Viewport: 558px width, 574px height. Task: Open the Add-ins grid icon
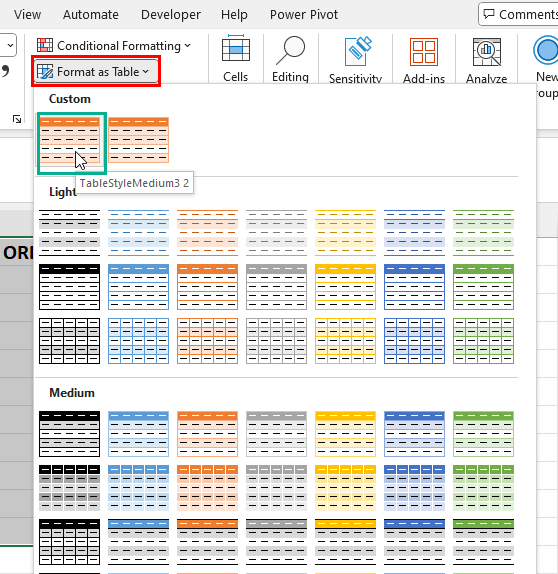click(424, 52)
